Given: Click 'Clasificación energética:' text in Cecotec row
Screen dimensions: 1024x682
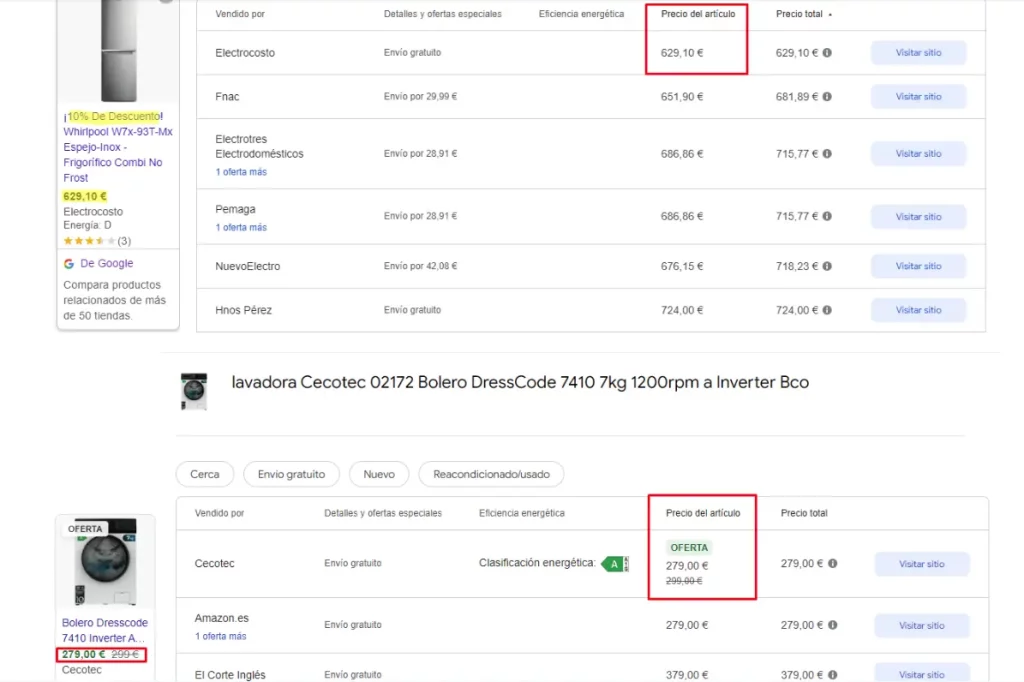Looking at the screenshot, I should (537, 563).
